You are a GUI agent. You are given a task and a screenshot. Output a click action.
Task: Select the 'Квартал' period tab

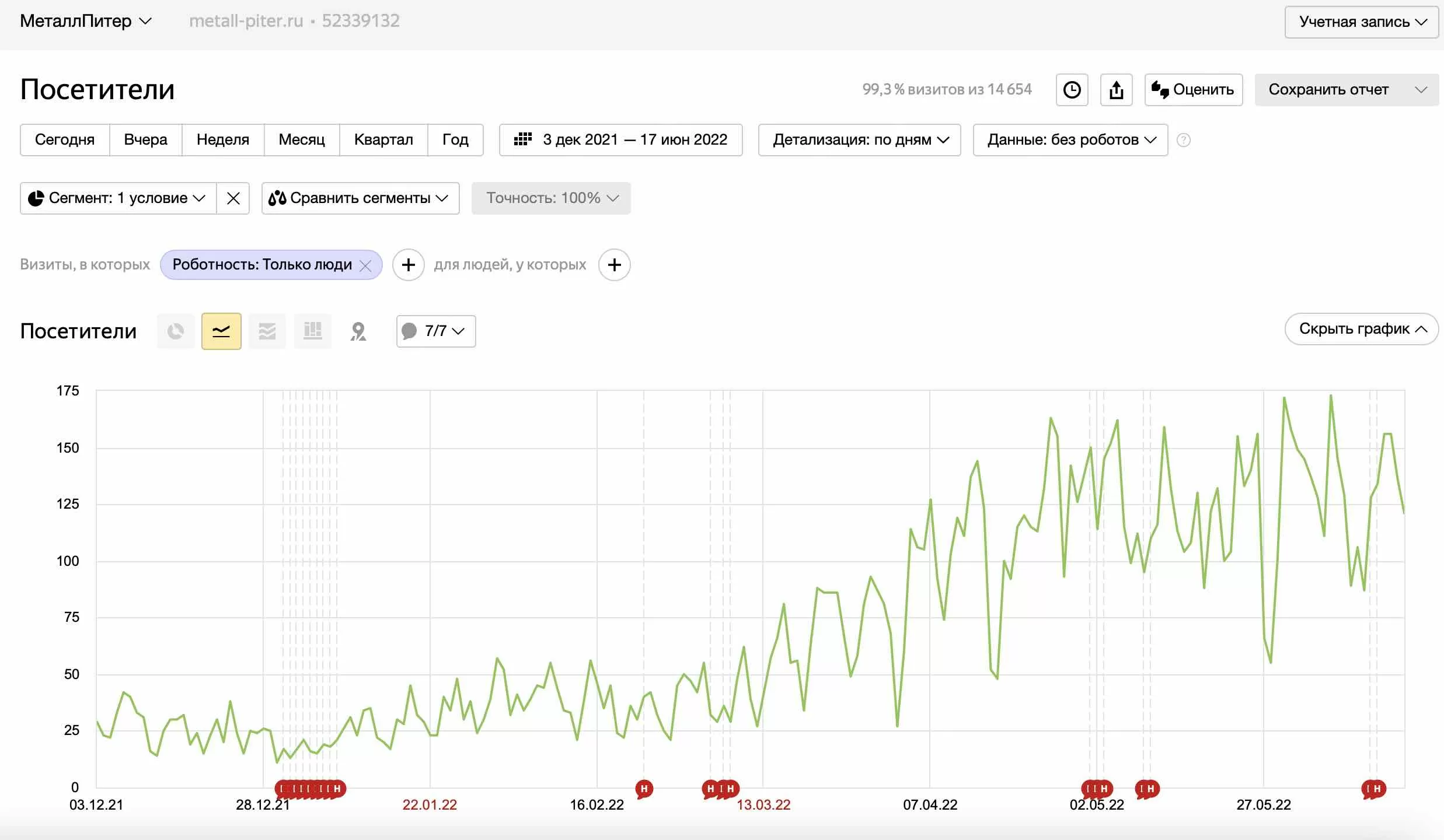pos(383,140)
